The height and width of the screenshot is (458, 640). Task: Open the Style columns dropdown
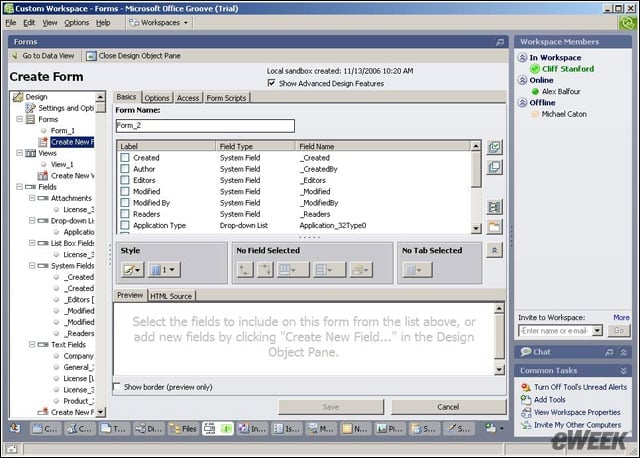coord(164,269)
